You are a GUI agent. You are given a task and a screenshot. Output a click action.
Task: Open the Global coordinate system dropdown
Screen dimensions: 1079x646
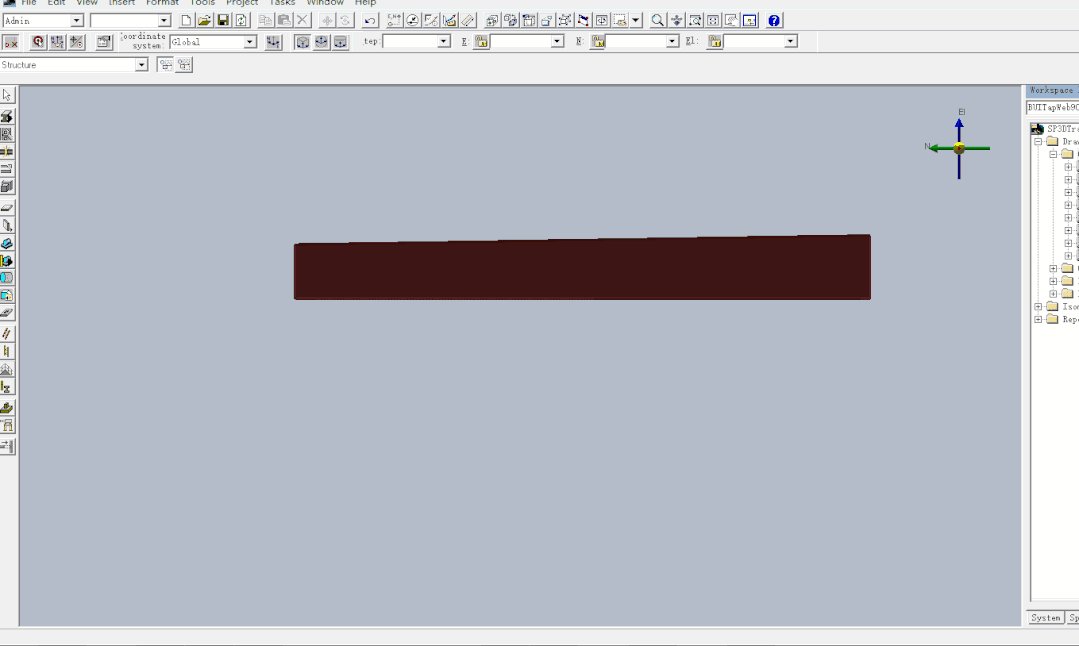(x=250, y=42)
